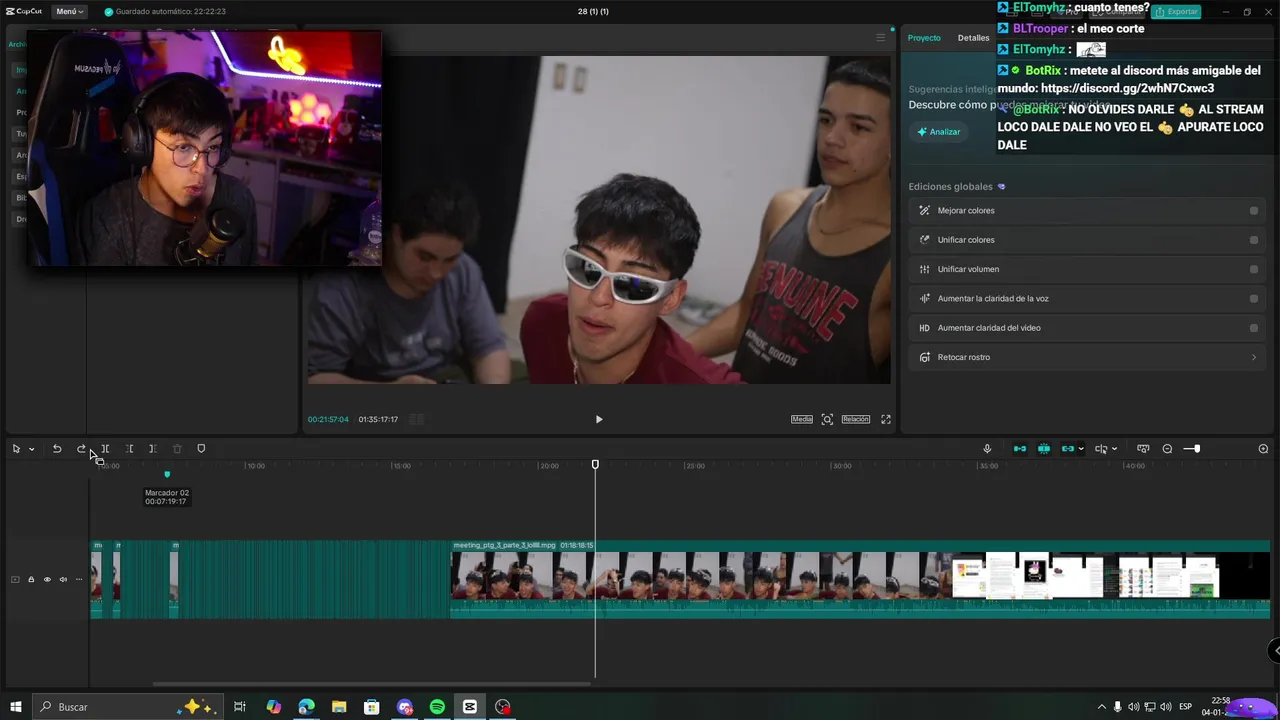Click total duration 01:35:17:17
The height and width of the screenshot is (720, 1280).
378,419
